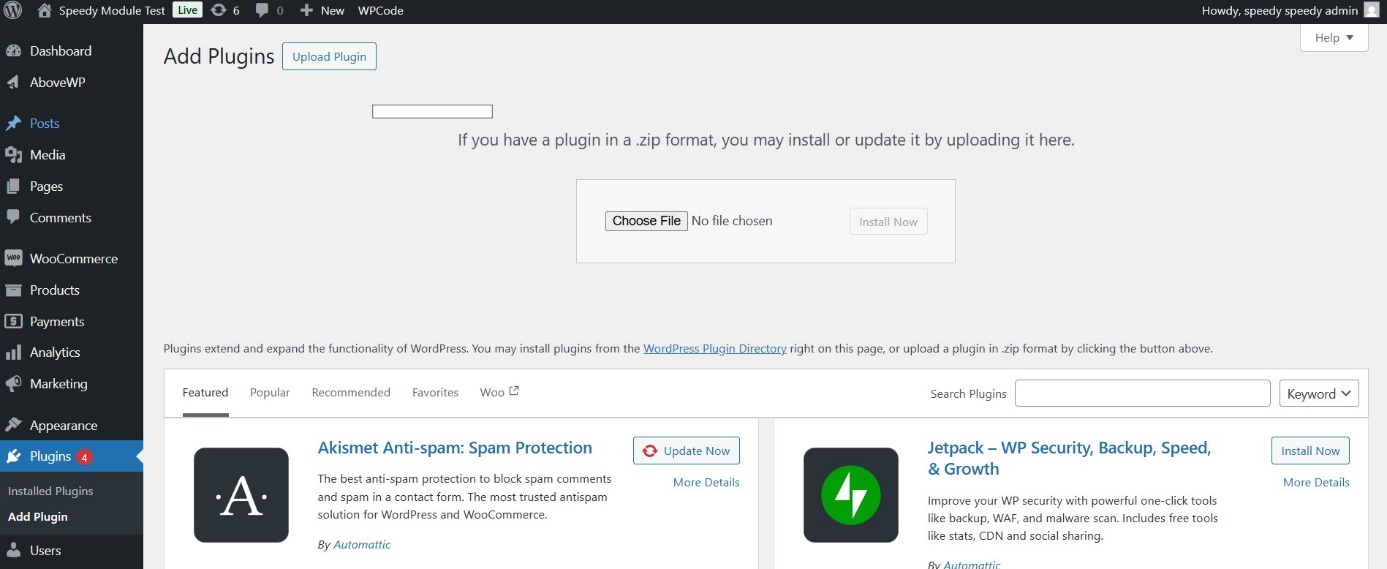This screenshot has width=1387, height=569.
Task: Open the Jetpack plugin title link
Action: click(x=1069, y=458)
